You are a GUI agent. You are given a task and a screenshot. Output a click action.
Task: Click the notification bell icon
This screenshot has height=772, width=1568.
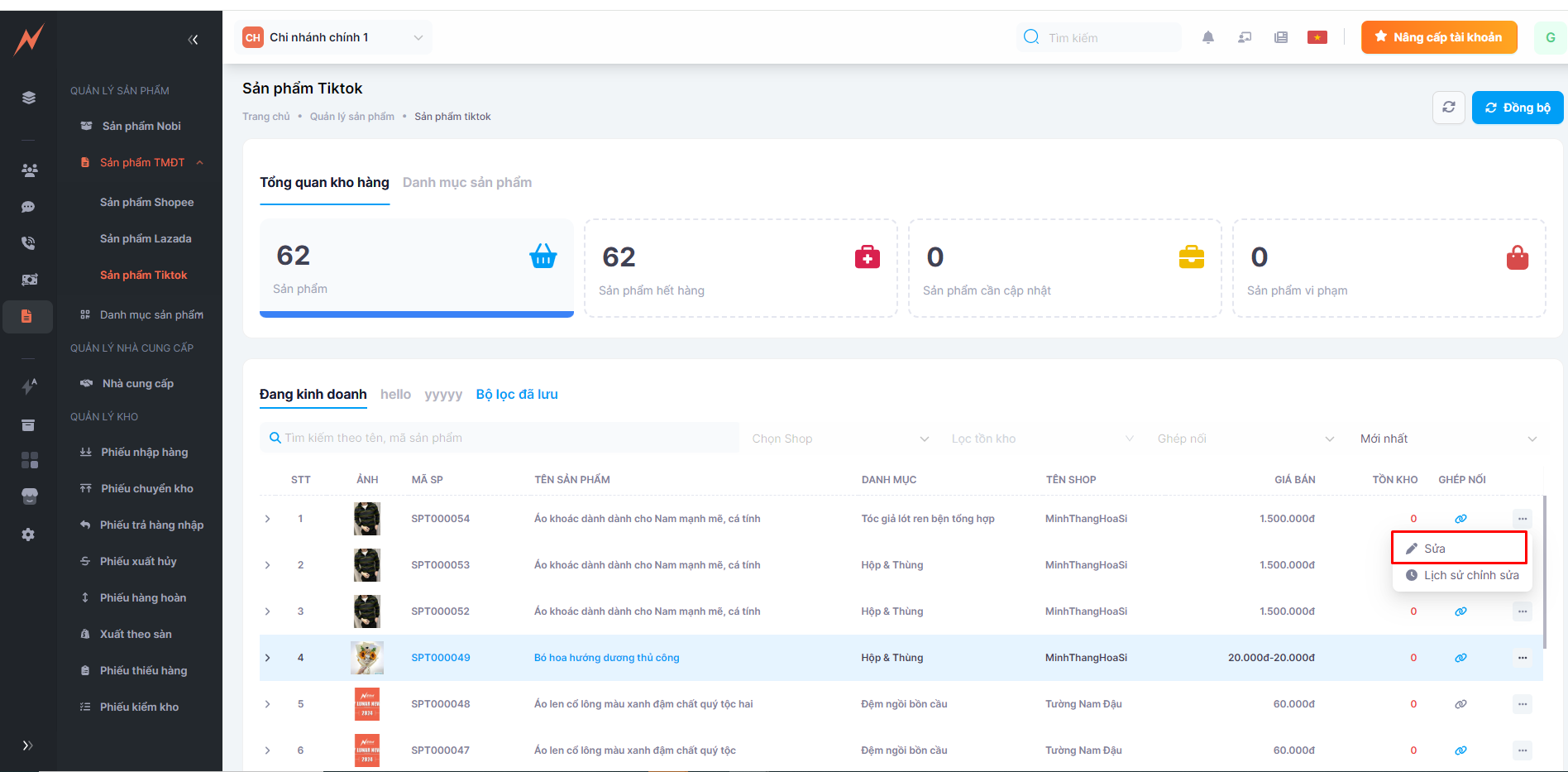tap(1208, 37)
